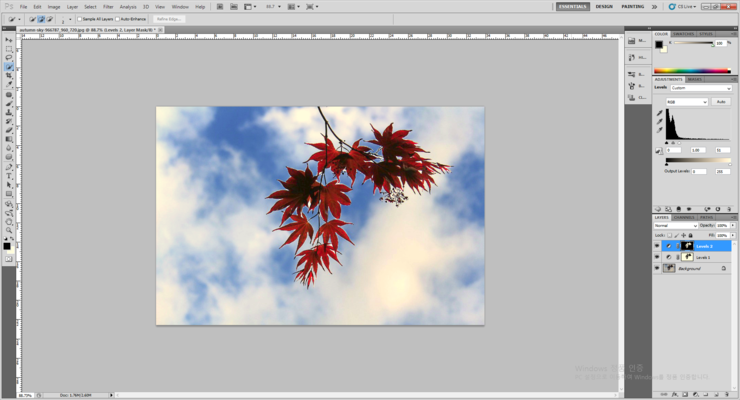Check the Auto-Enhance option
The width and height of the screenshot is (740, 400).
pos(118,18)
